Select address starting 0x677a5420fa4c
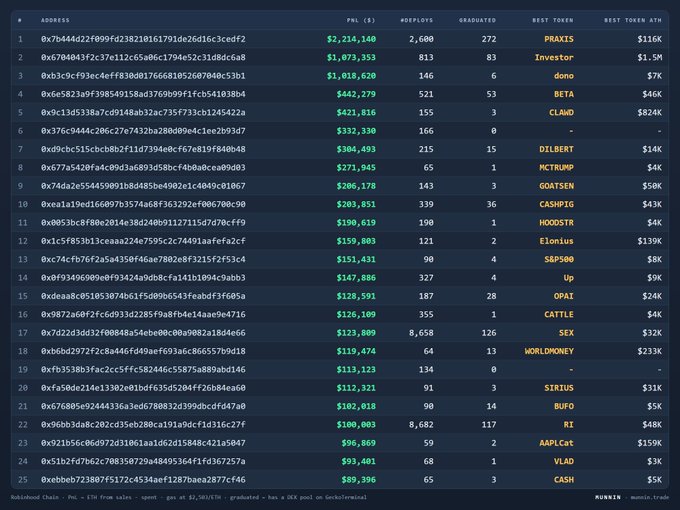Screen dimensions: 680x510 pyautogui.click(x=143, y=167)
